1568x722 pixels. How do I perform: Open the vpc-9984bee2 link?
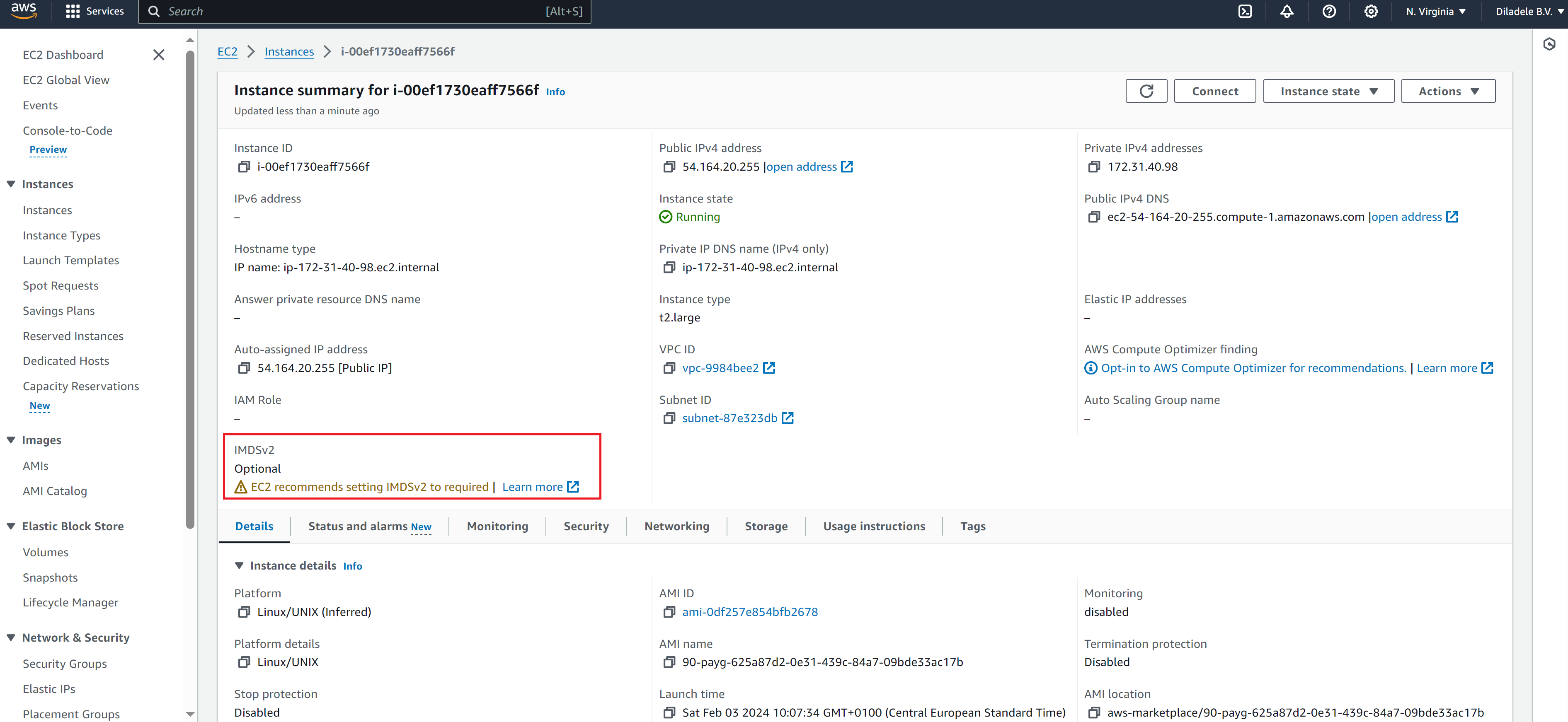coord(720,368)
